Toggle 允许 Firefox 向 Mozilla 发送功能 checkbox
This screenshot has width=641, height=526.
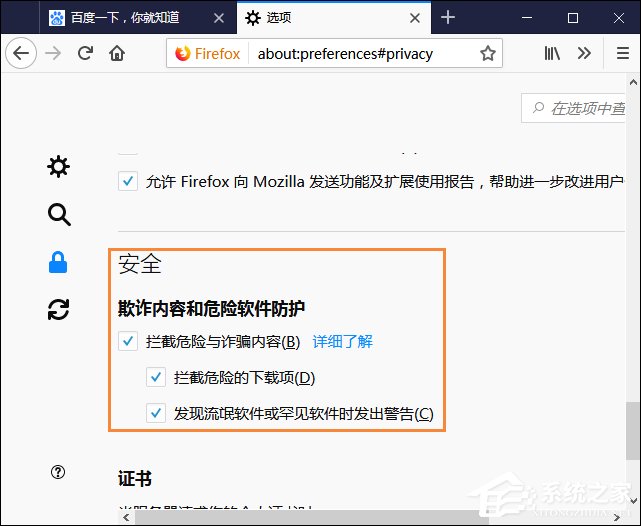pyautogui.click(x=128, y=181)
